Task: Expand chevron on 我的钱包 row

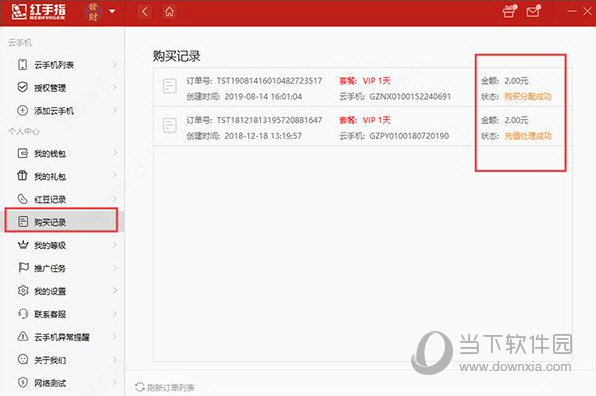Action: click(x=115, y=153)
